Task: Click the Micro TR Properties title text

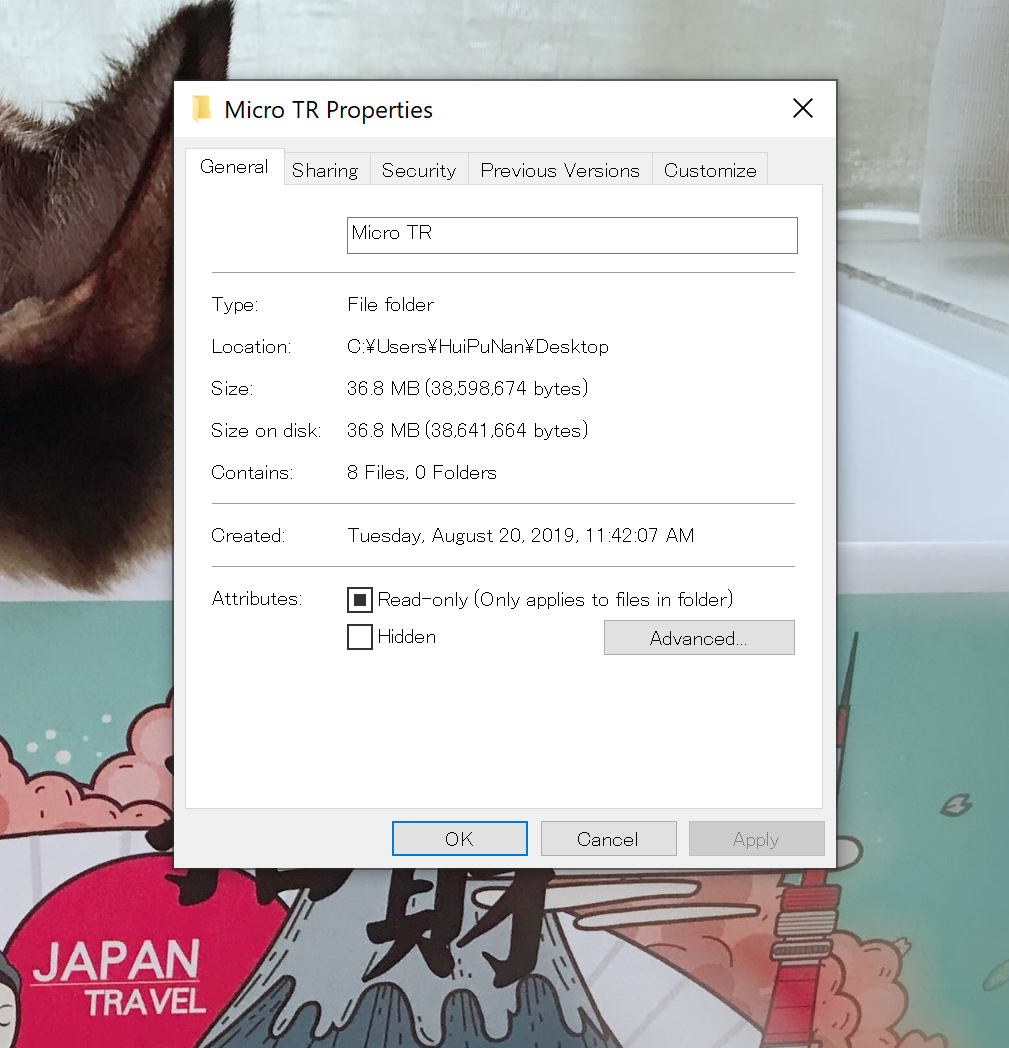Action: (329, 110)
